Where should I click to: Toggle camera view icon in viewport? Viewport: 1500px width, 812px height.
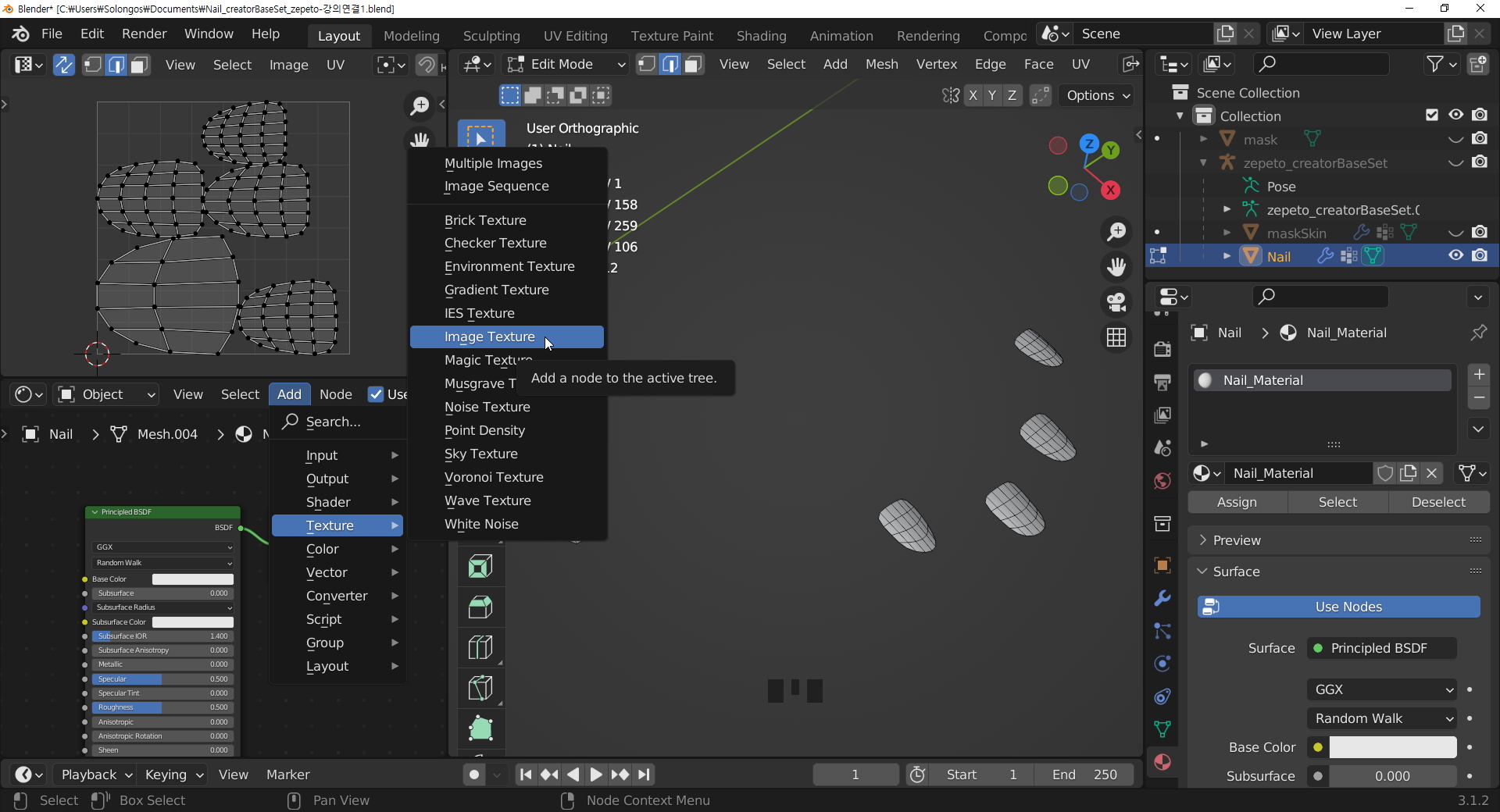(x=1116, y=302)
